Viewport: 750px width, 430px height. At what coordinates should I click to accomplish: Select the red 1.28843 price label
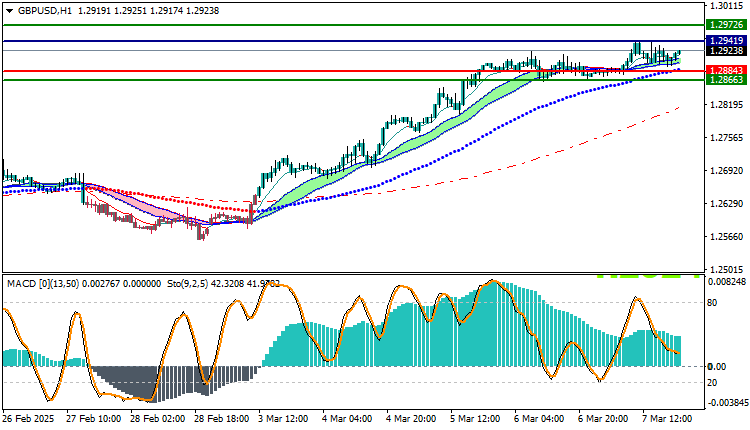[x=727, y=71]
